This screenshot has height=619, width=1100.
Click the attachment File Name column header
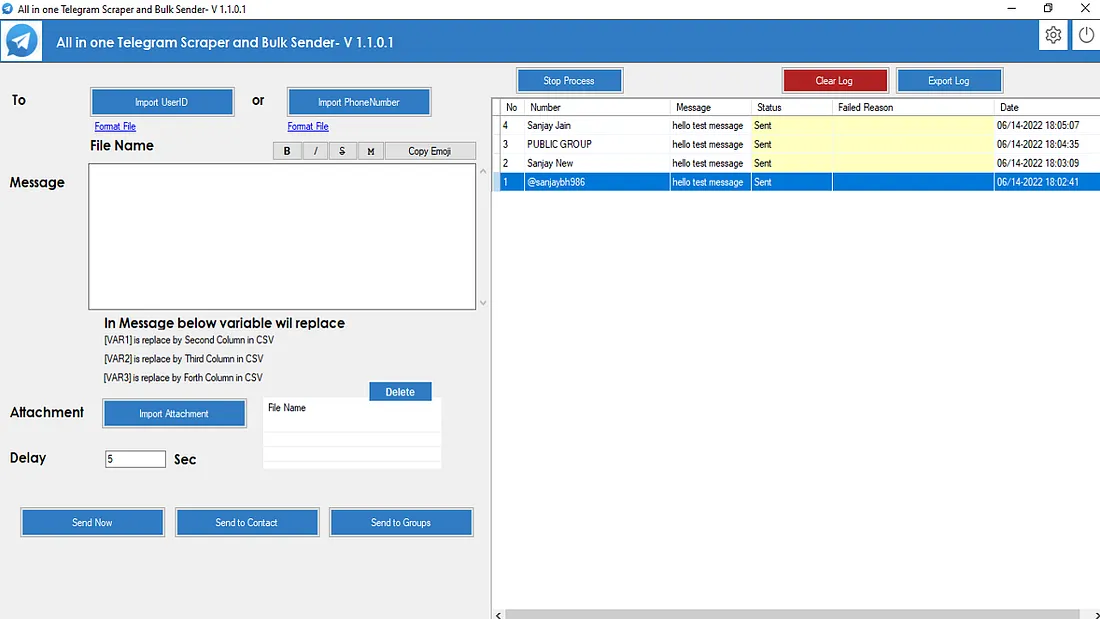click(287, 408)
